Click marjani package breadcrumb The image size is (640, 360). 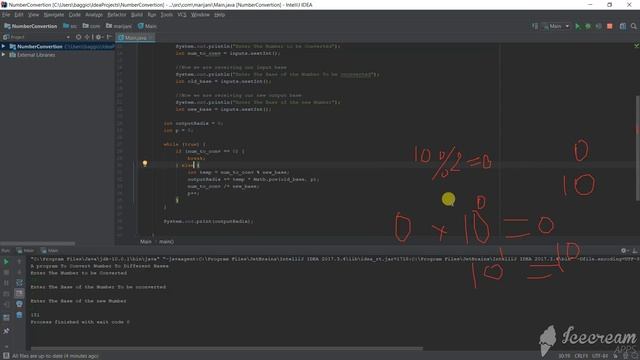(119, 26)
